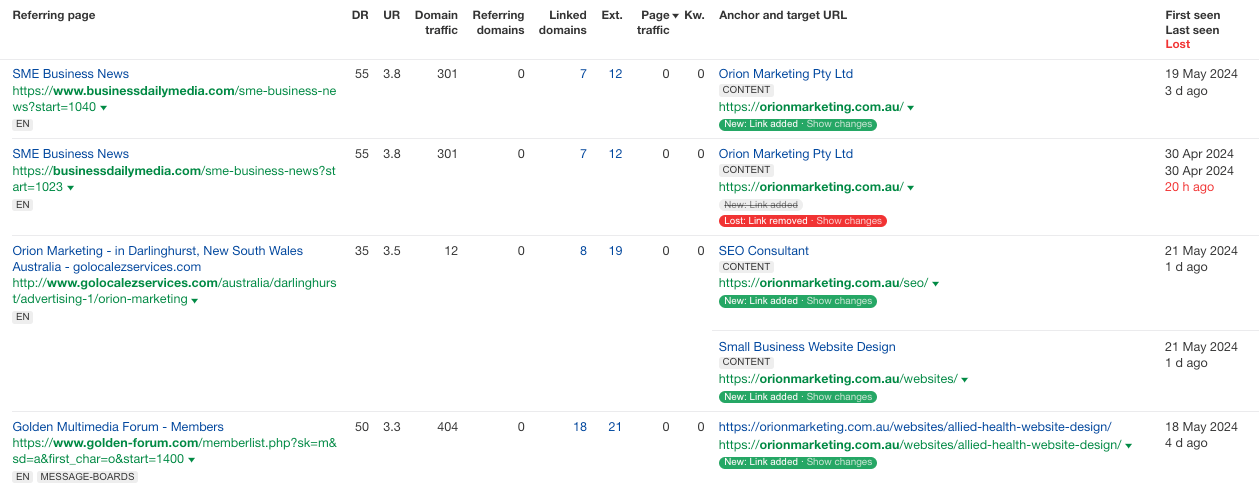Viewport: 1259px width, 490px height.
Task: Click domain traffic value 404
Action: click(x=447, y=427)
